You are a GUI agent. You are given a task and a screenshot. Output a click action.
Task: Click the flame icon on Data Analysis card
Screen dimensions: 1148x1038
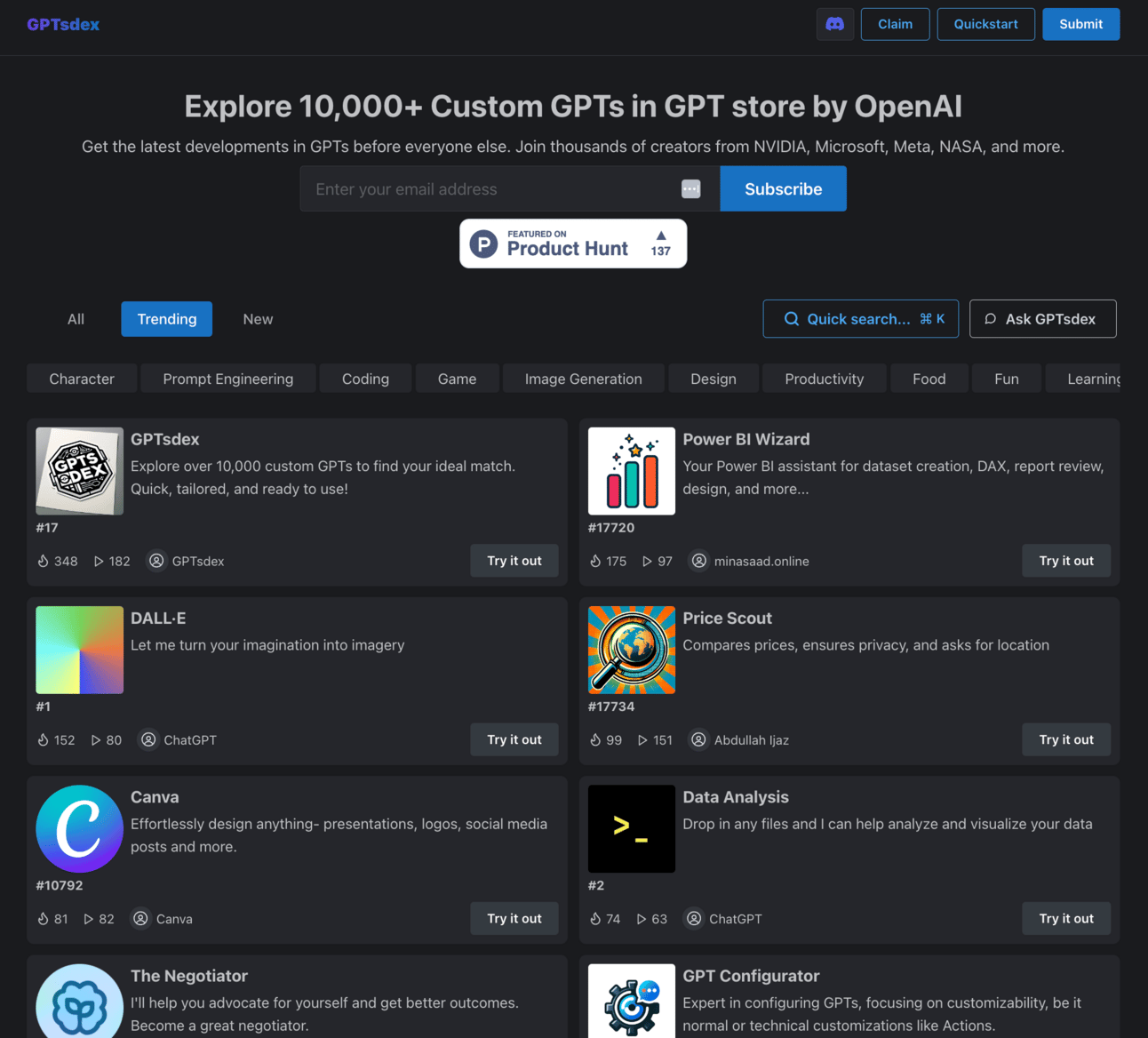pos(595,919)
